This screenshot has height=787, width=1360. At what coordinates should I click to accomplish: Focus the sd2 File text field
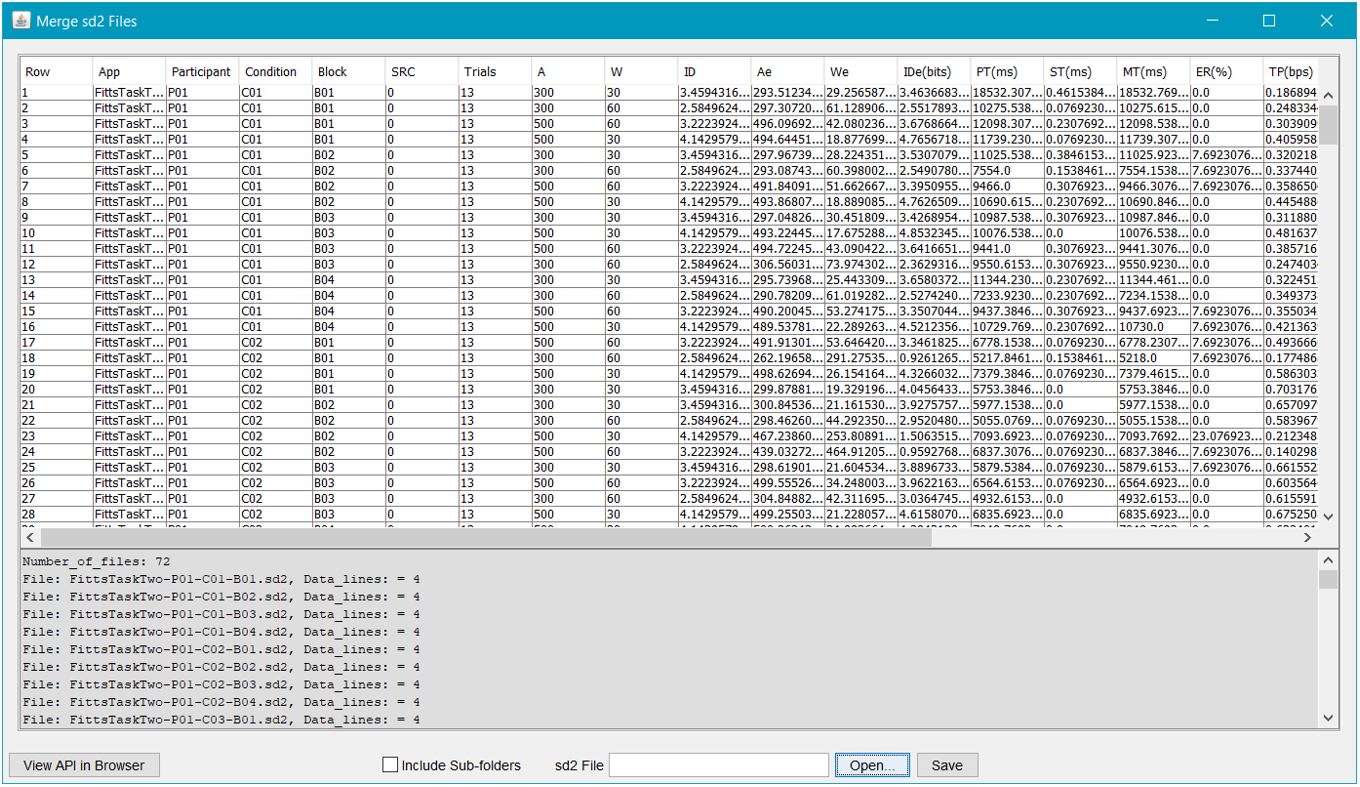[720, 765]
